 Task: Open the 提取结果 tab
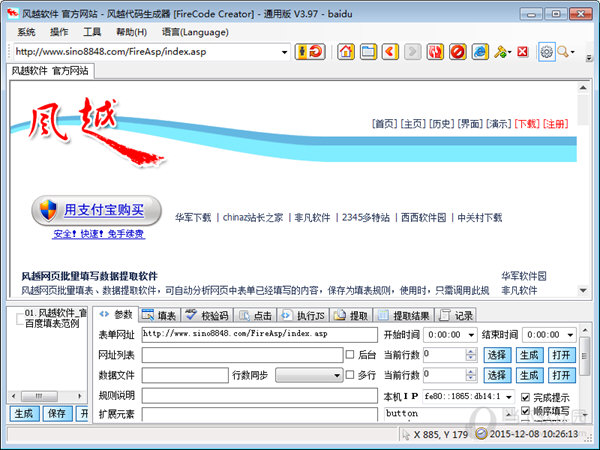coord(404,315)
